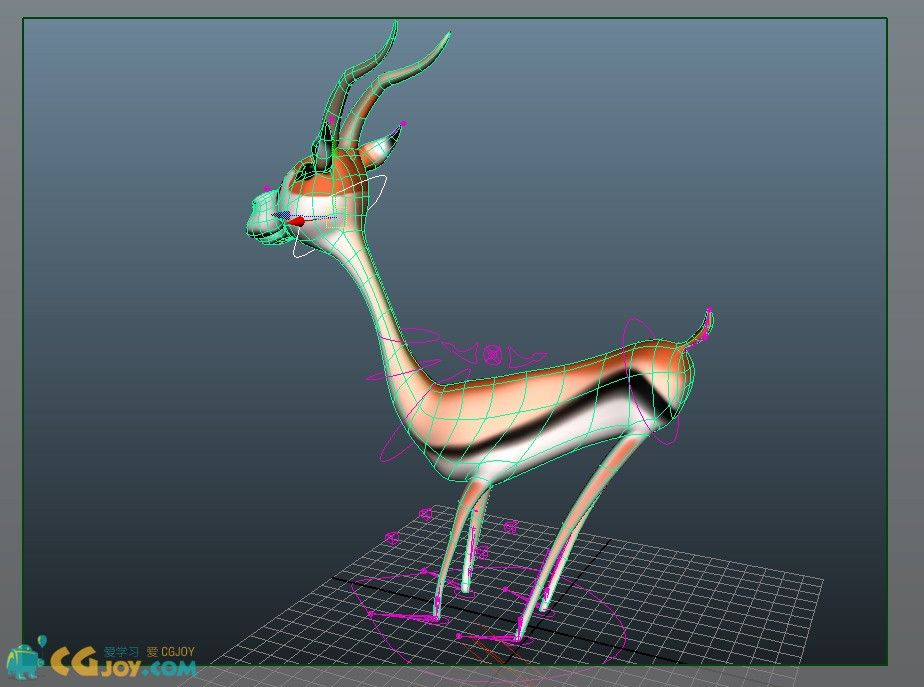Screen dimensions: 924x687
Task: Click the teal robot mascot icon
Action: [x=24, y=660]
